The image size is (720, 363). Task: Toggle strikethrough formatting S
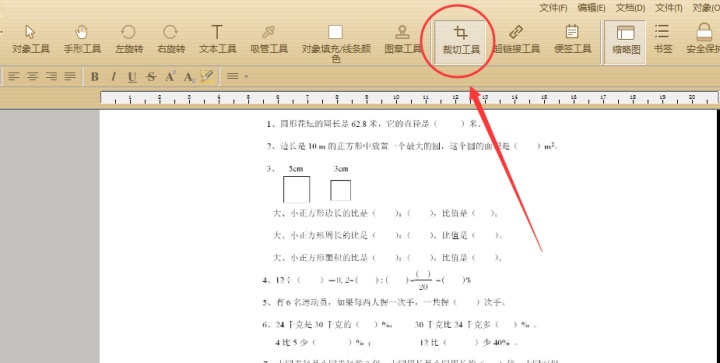pos(151,77)
